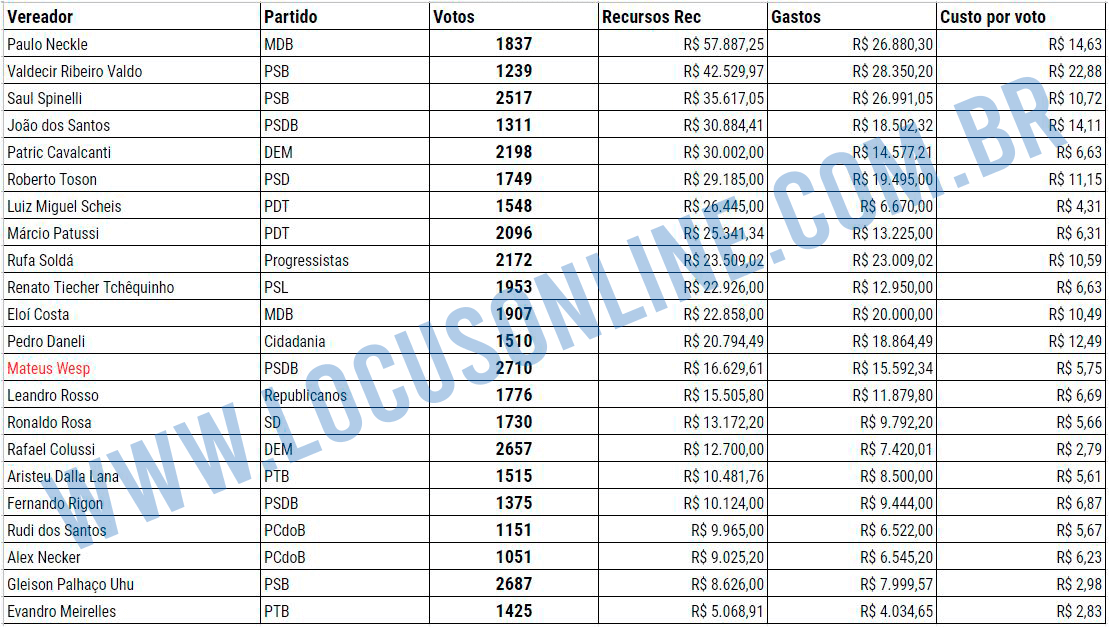1109x627 pixels.
Task: Select the Partido header cell
Action: coord(345,16)
